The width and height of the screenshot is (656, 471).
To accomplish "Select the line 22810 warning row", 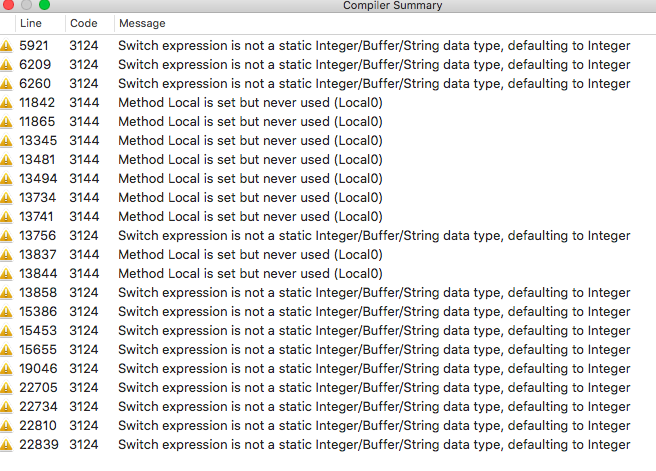I will [328, 426].
